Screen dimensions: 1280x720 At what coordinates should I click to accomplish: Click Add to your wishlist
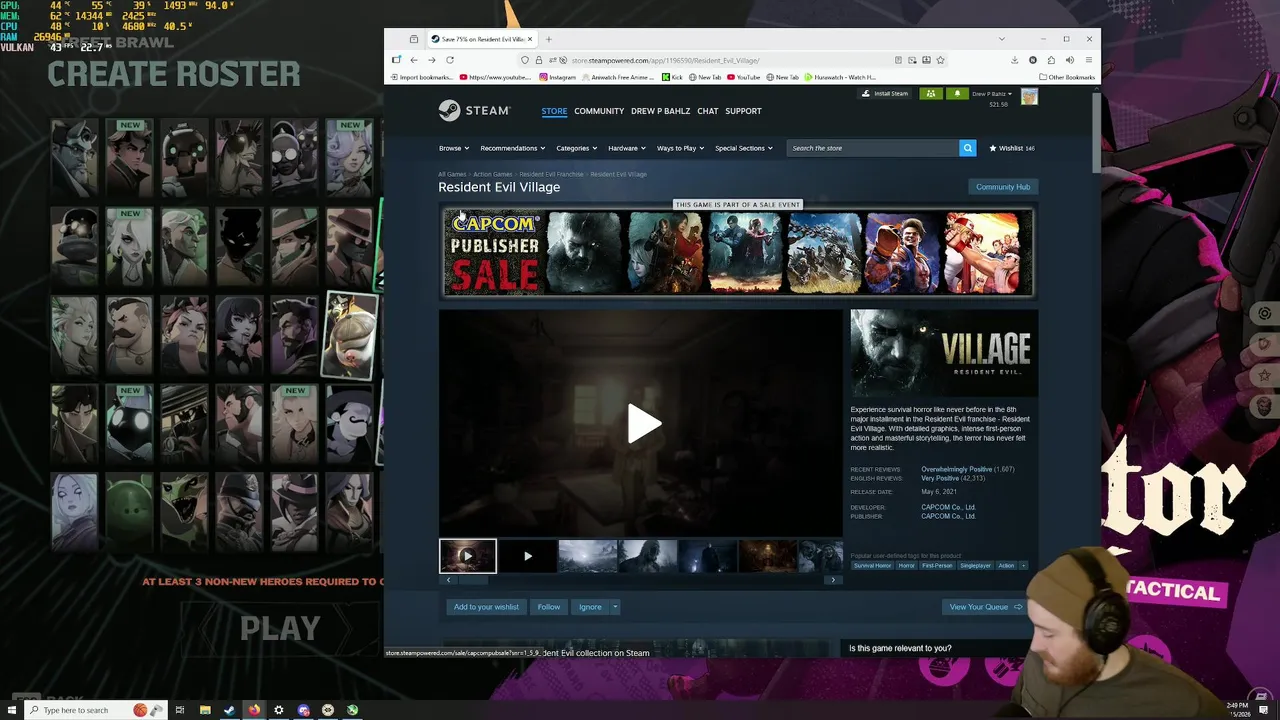click(x=486, y=607)
